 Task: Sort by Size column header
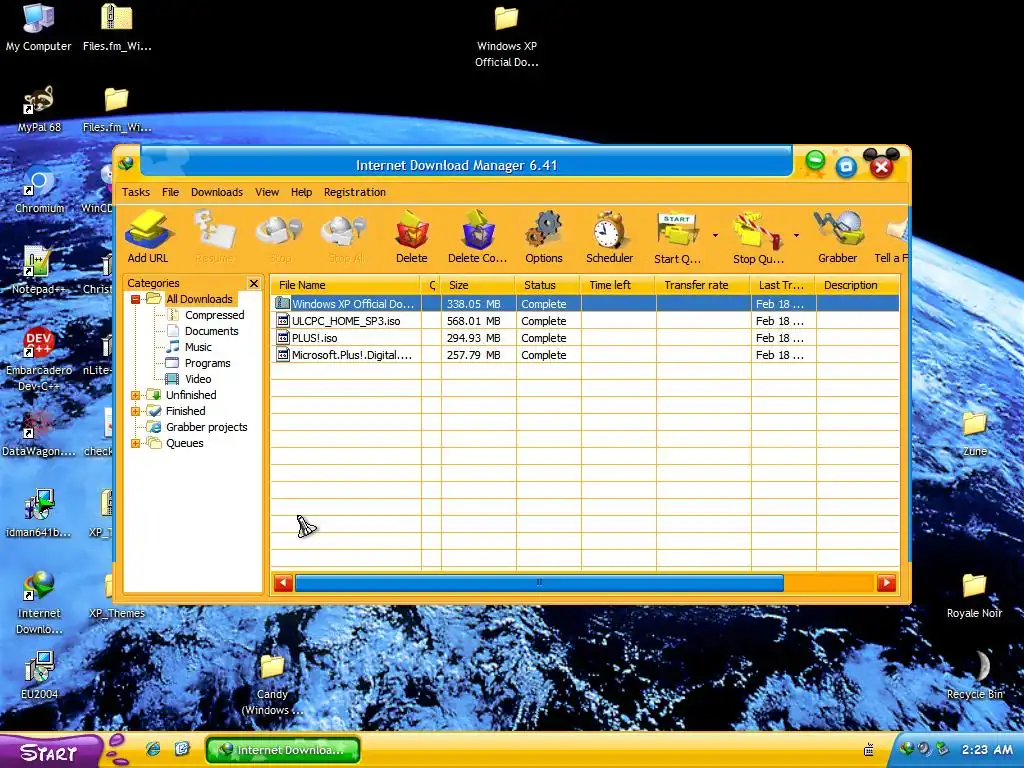pos(479,285)
